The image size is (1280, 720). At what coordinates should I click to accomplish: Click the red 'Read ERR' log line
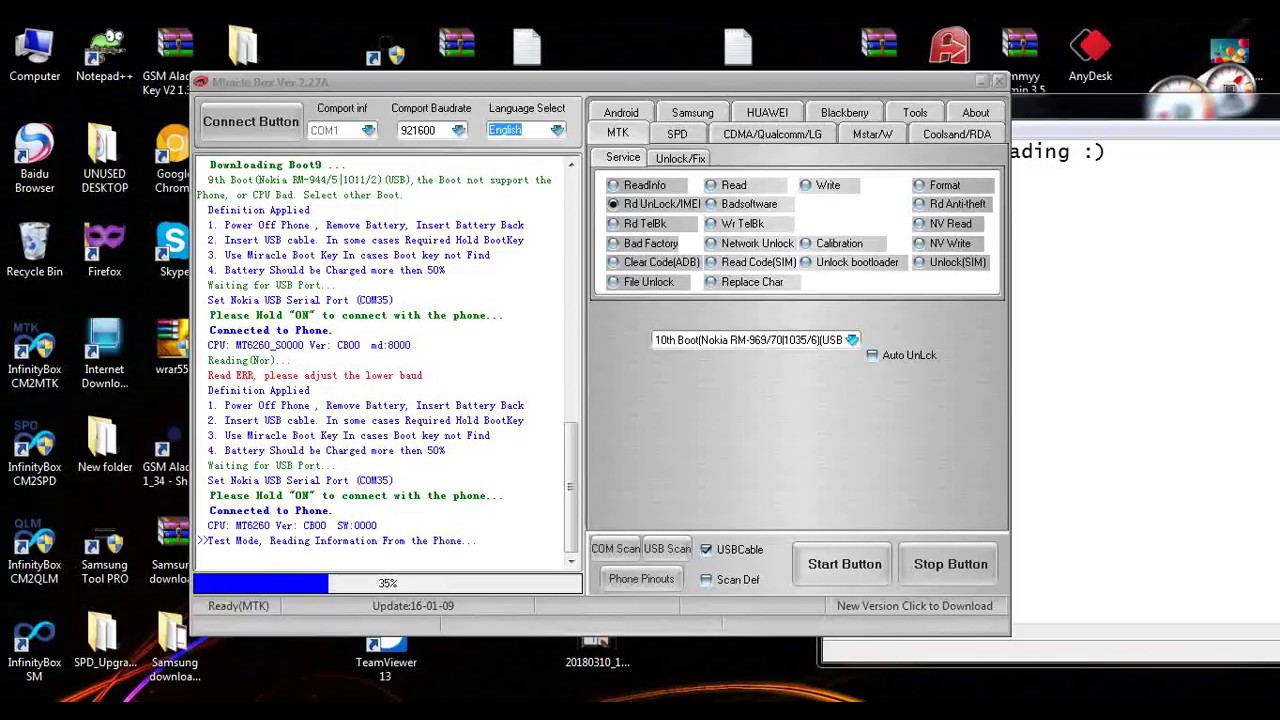pos(315,375)
